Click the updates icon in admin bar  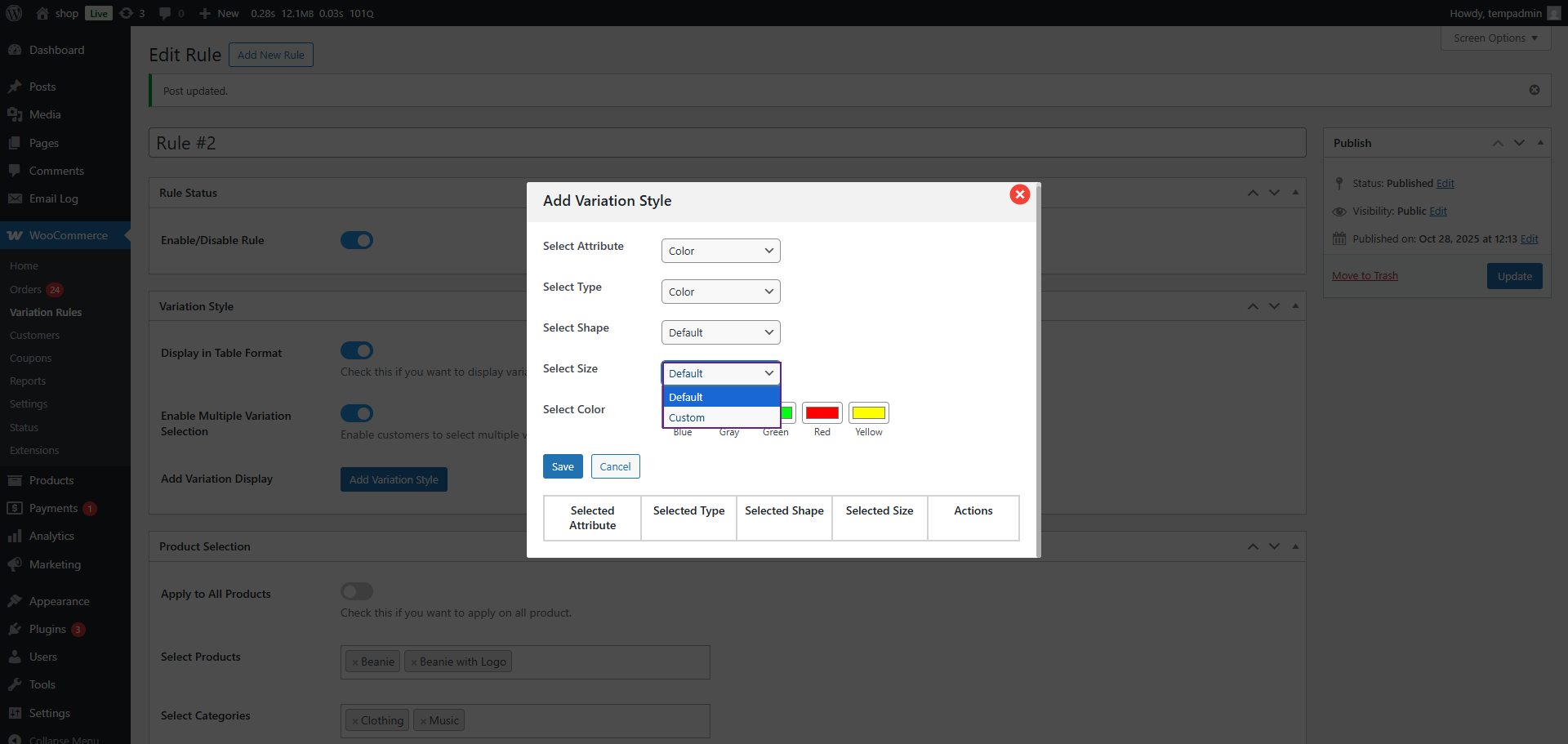[x=127, y=13]
